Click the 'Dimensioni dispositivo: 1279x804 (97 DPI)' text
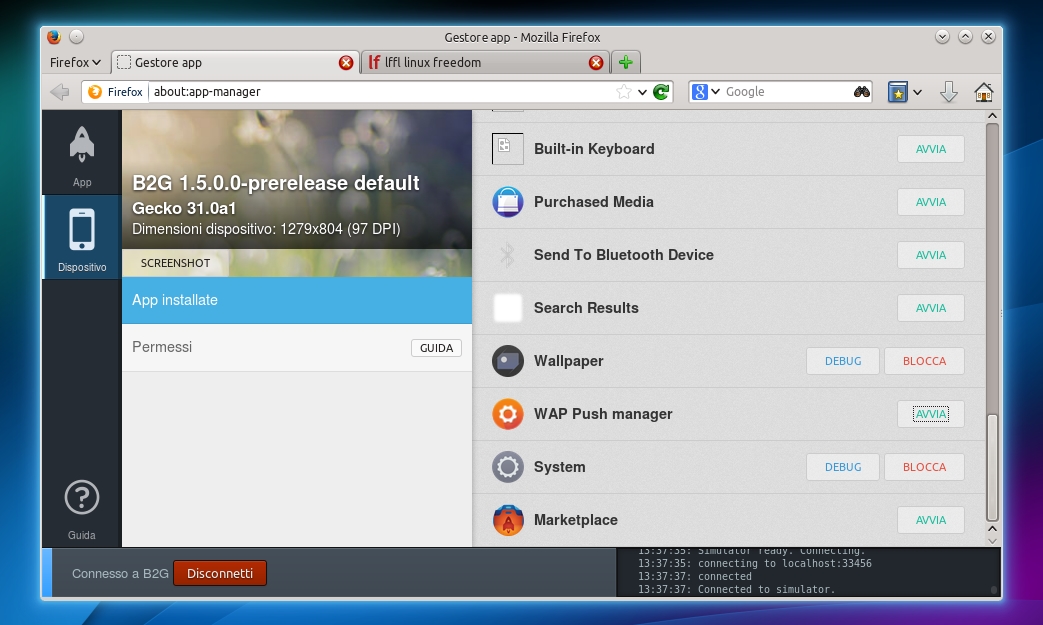The image size is (1043, 625). (266, 229)
